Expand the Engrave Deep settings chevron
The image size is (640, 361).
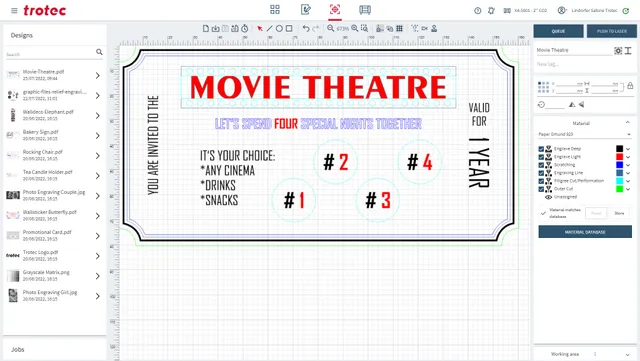(x=628, y=149)
